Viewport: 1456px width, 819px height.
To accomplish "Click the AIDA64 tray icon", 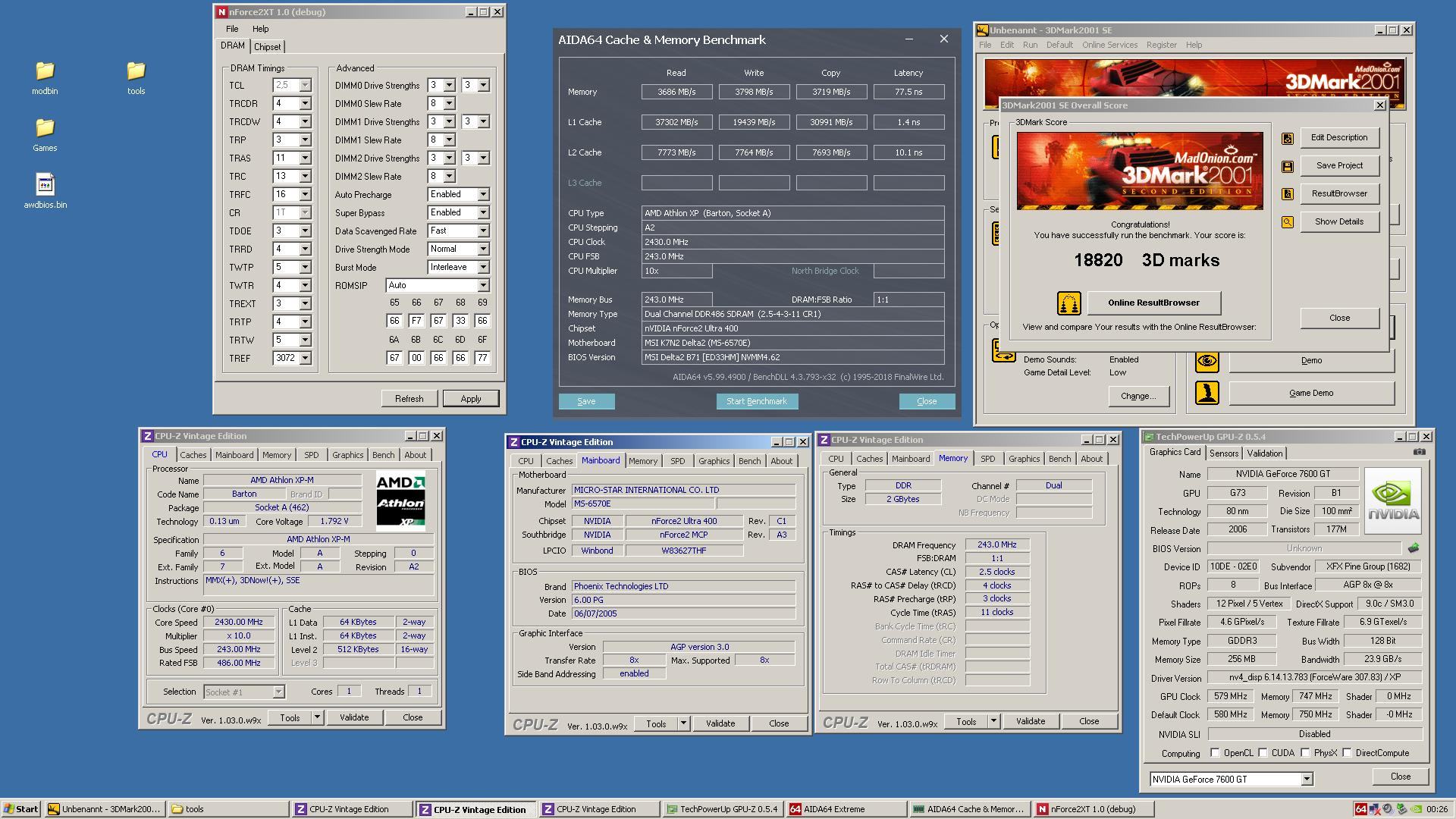I will coord(1360,809).
